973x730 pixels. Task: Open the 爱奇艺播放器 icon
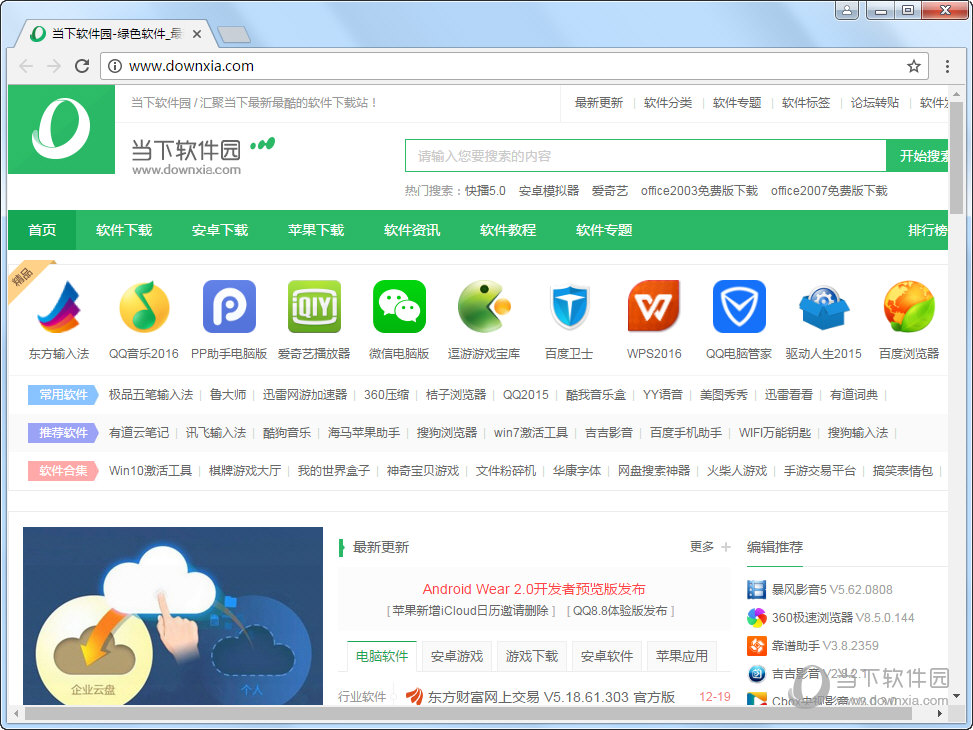coord(314,306)
